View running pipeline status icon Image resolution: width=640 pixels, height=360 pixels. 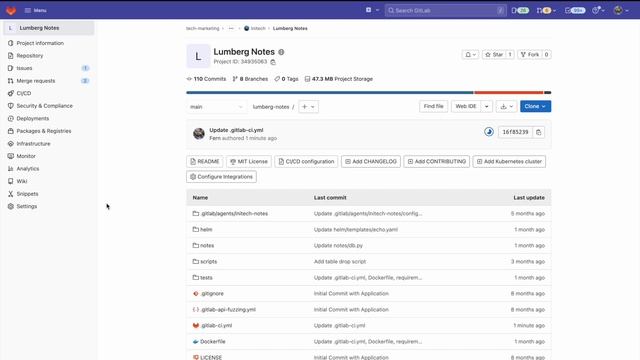point(489,132)
